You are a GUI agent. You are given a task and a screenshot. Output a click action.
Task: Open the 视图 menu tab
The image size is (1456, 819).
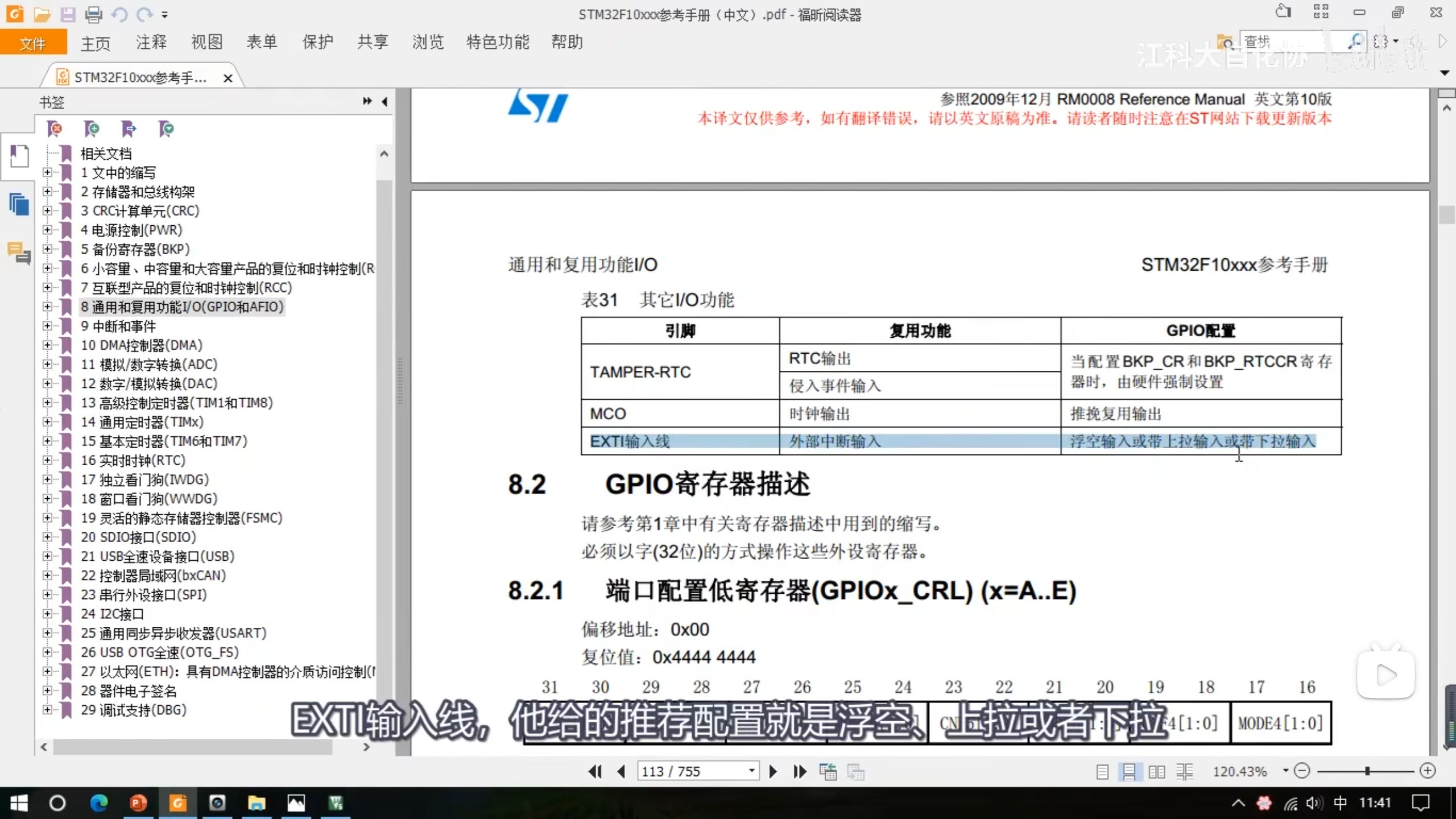click(206, 42)
